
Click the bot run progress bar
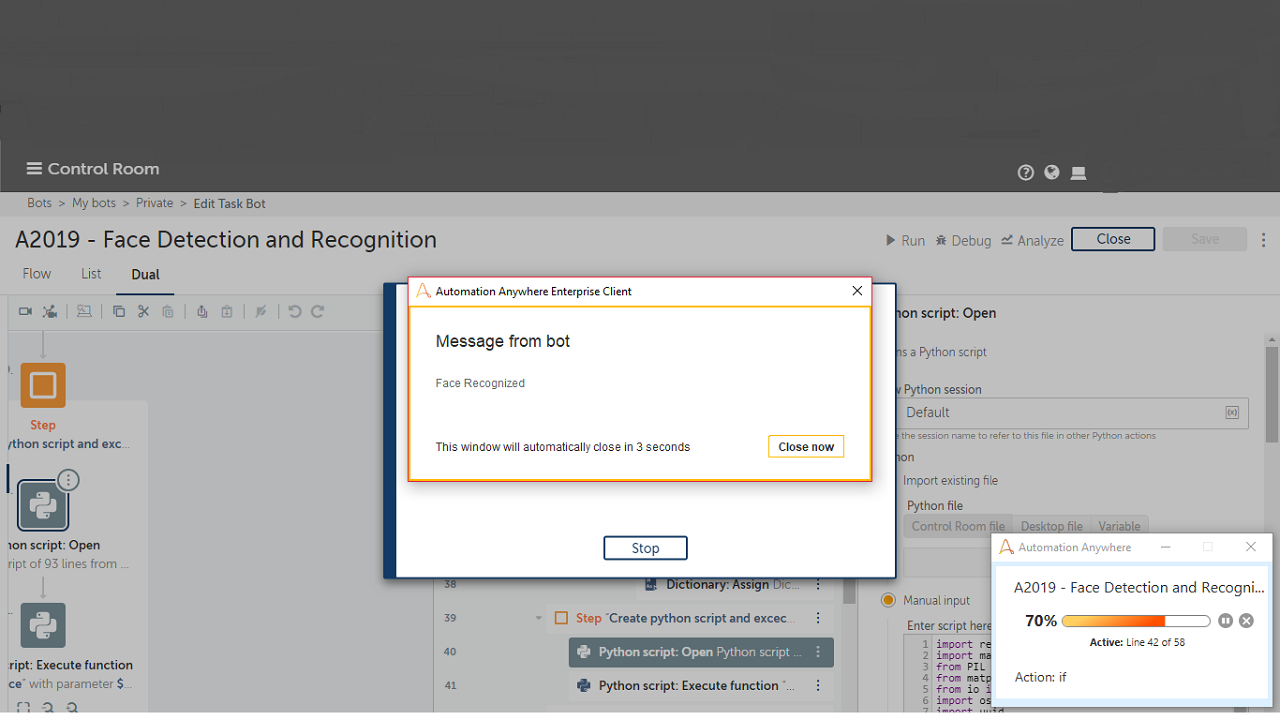(x=1136, y=621)
